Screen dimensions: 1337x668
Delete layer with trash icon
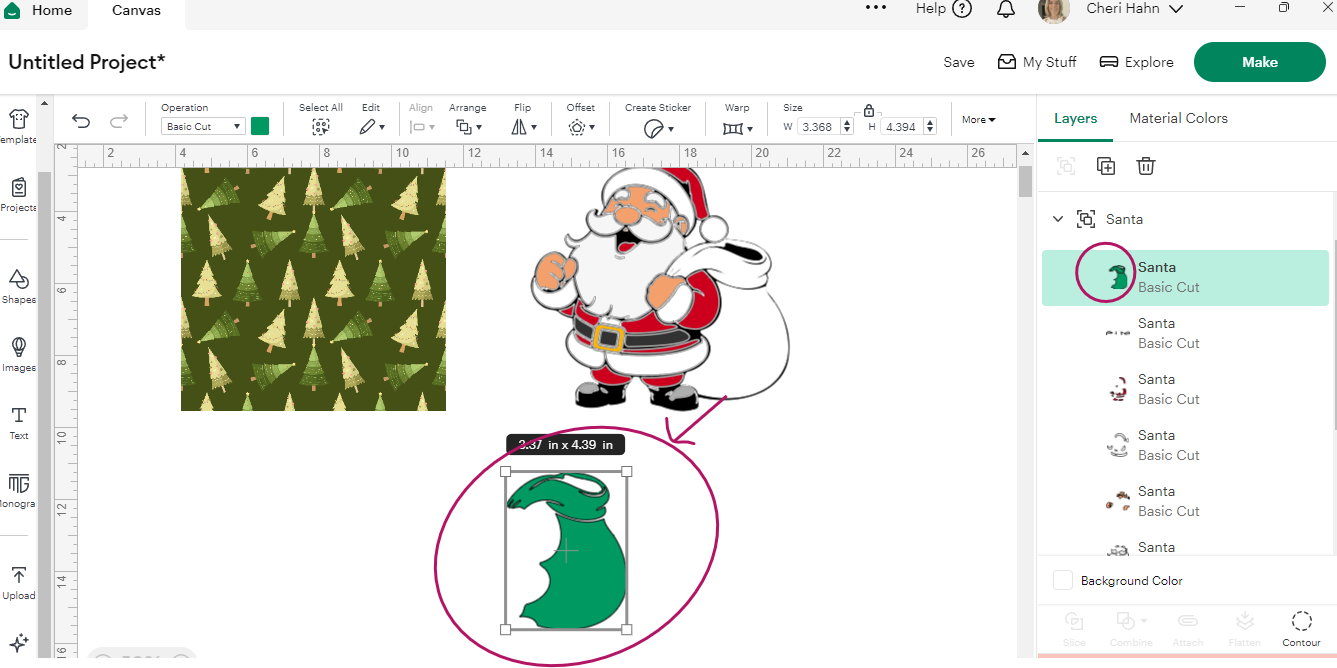click(x=1146, y=166)
